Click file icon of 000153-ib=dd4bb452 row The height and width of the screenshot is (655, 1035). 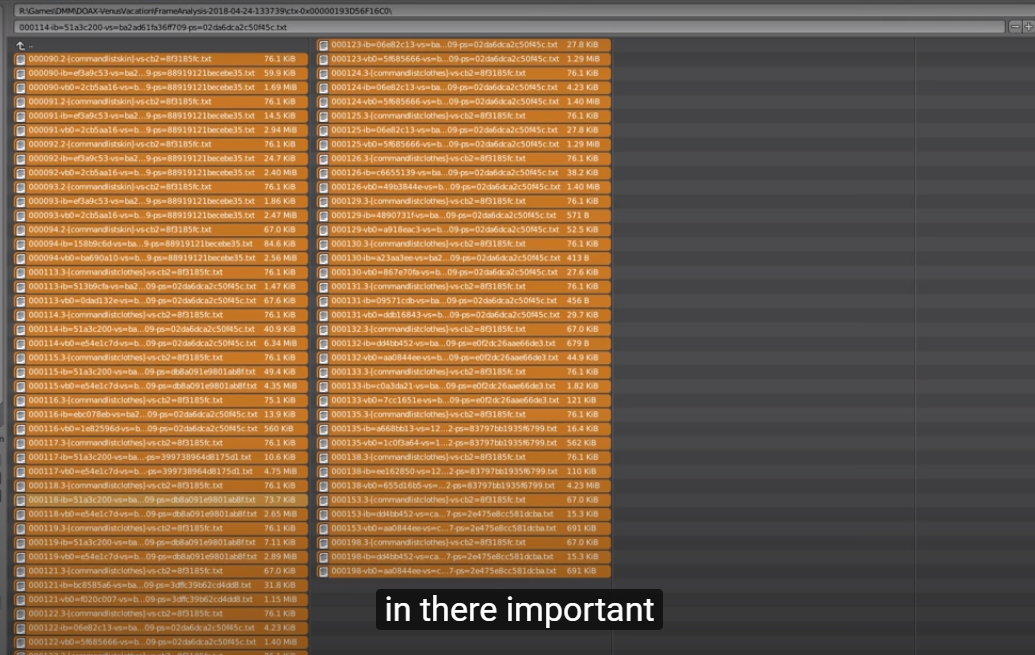[x=323, y=514]
